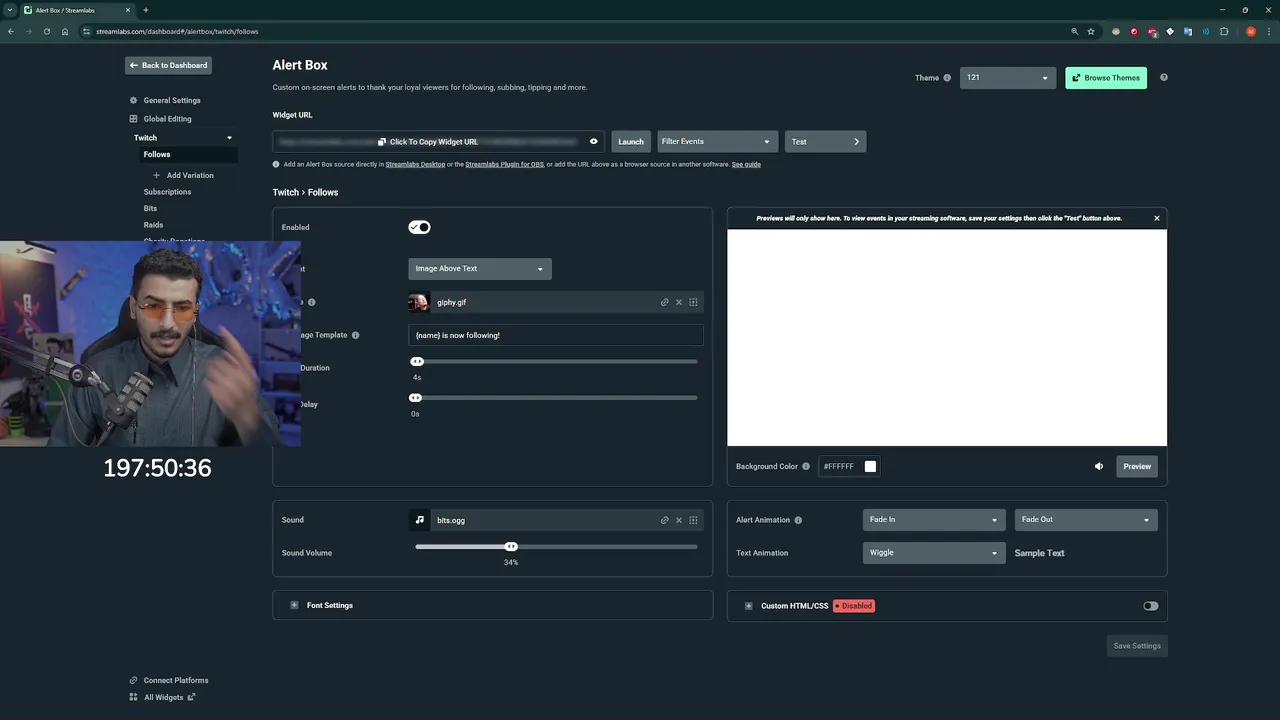The image size is (1280, 720).
Task: Expand Custom HTML/CSS section
Action: 748,606
